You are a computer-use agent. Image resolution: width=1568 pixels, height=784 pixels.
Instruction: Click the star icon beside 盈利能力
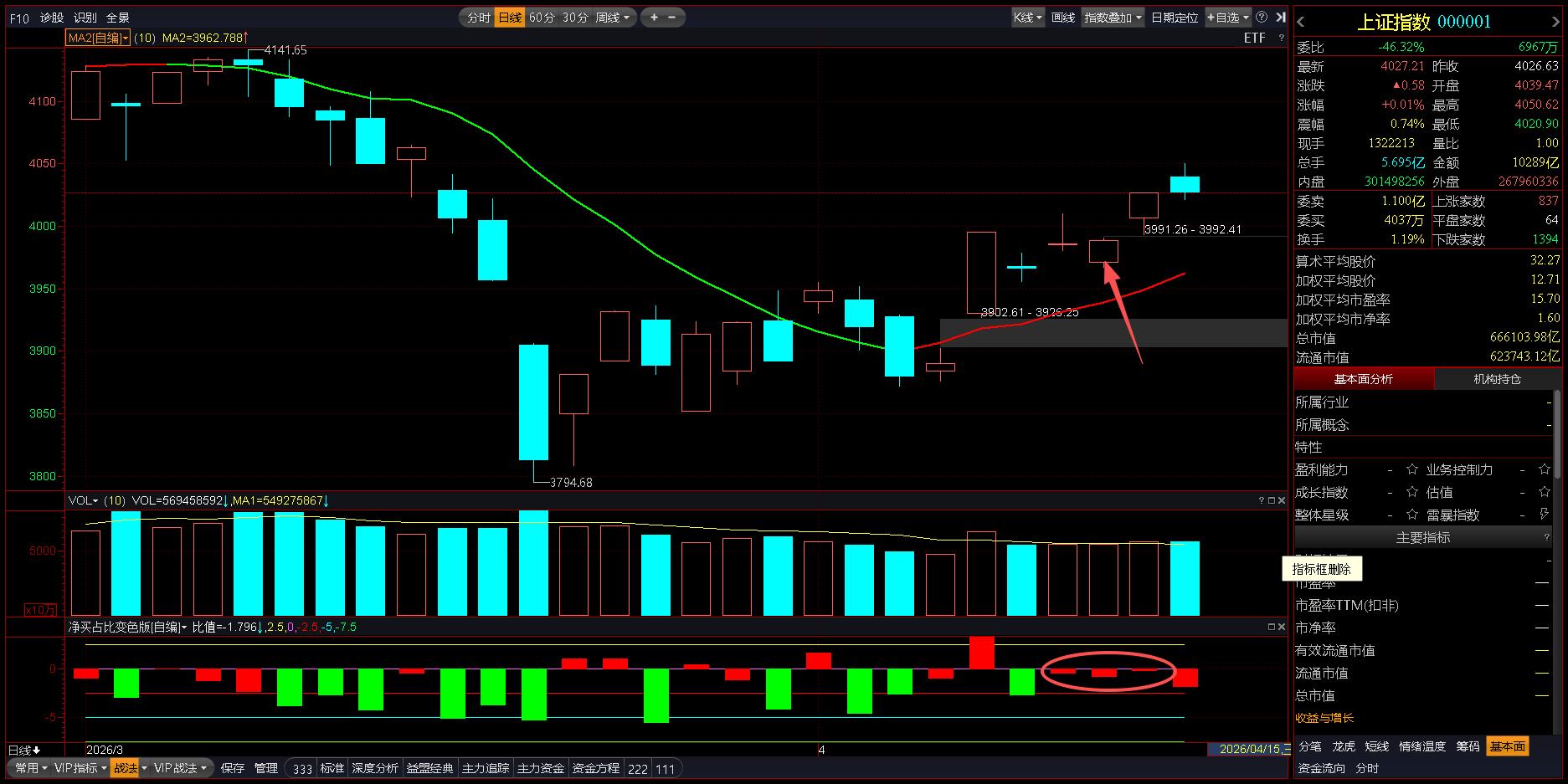[1412, 469]
